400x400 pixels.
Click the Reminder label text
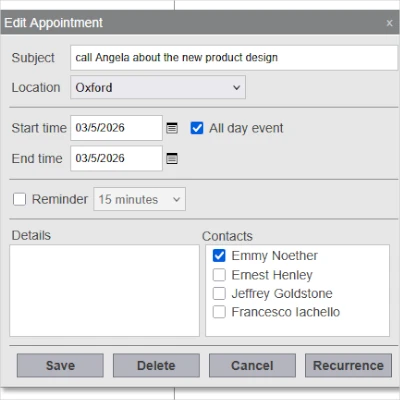(x=60, y=199)
